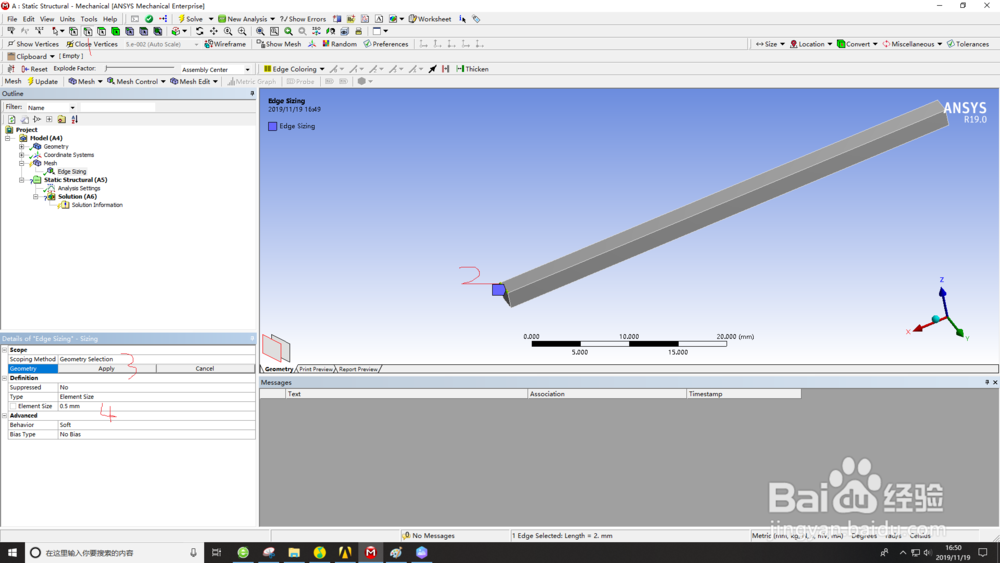
Task: Check the Element Size parameter box
Action: click(13, 406)
